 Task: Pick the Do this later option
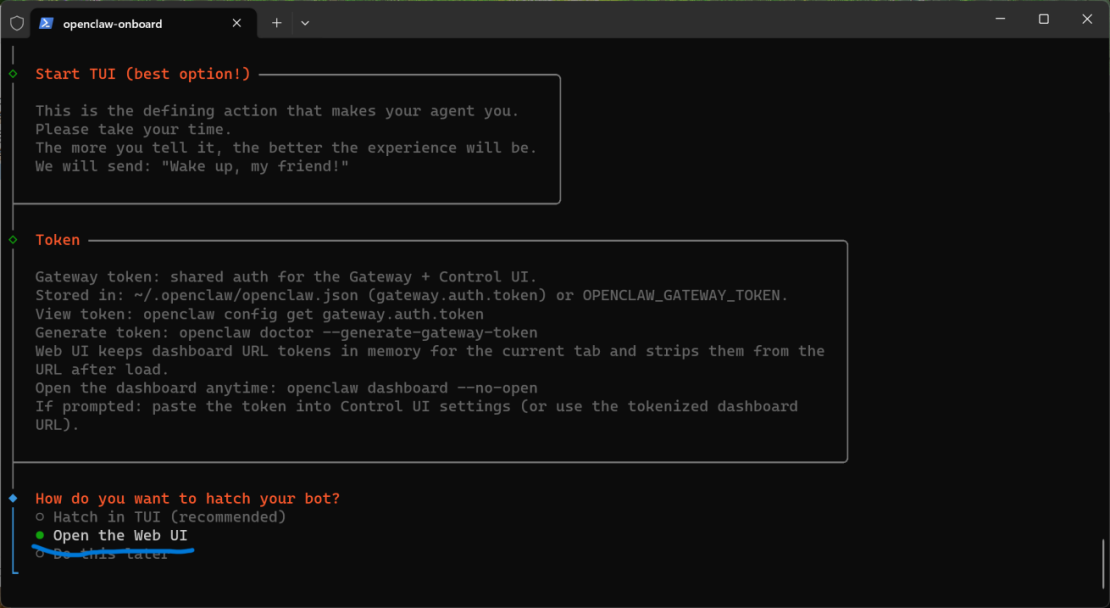[110, 554]
